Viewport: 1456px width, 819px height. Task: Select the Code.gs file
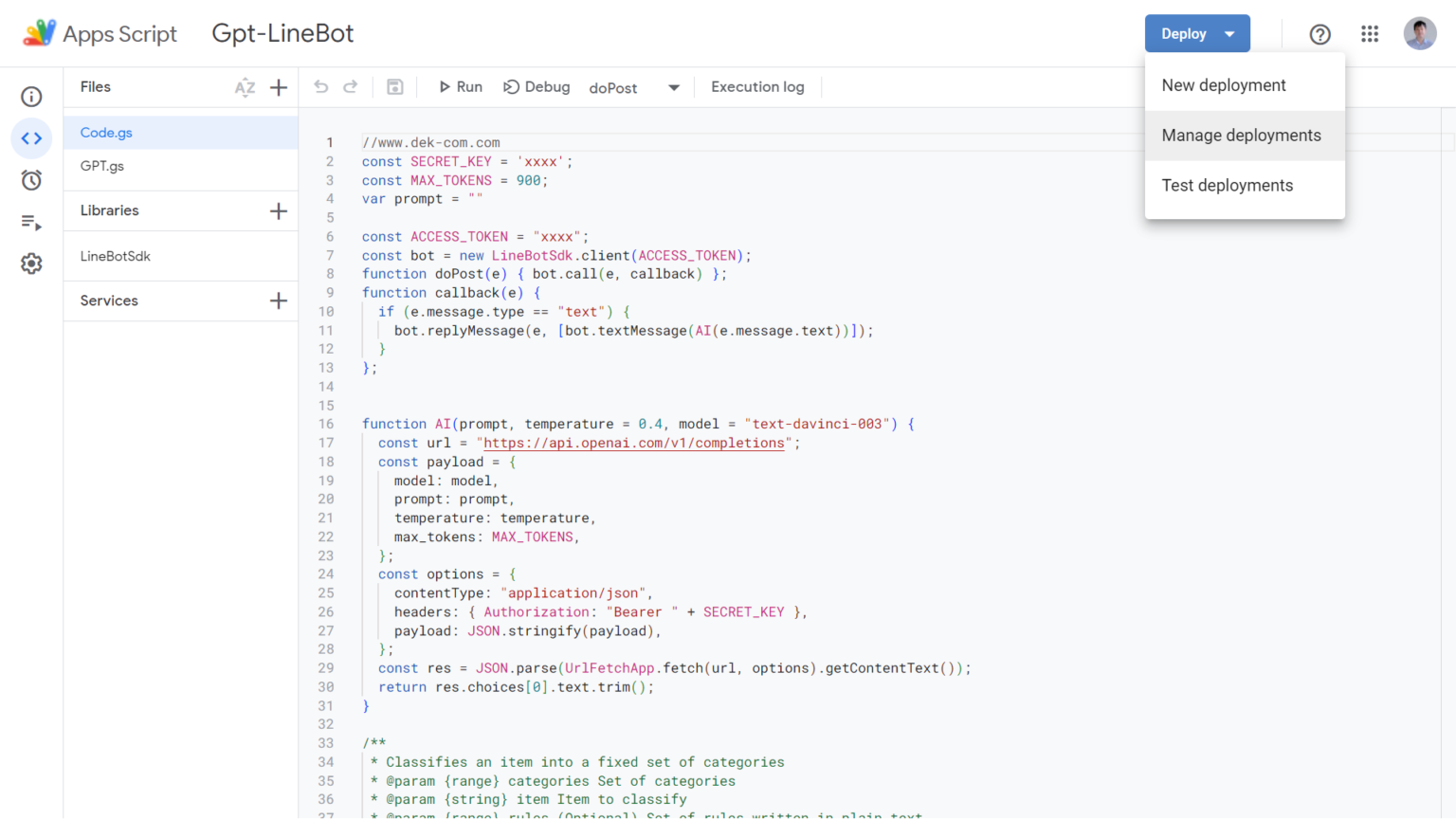pyautogui.click(x=180, y=133)
